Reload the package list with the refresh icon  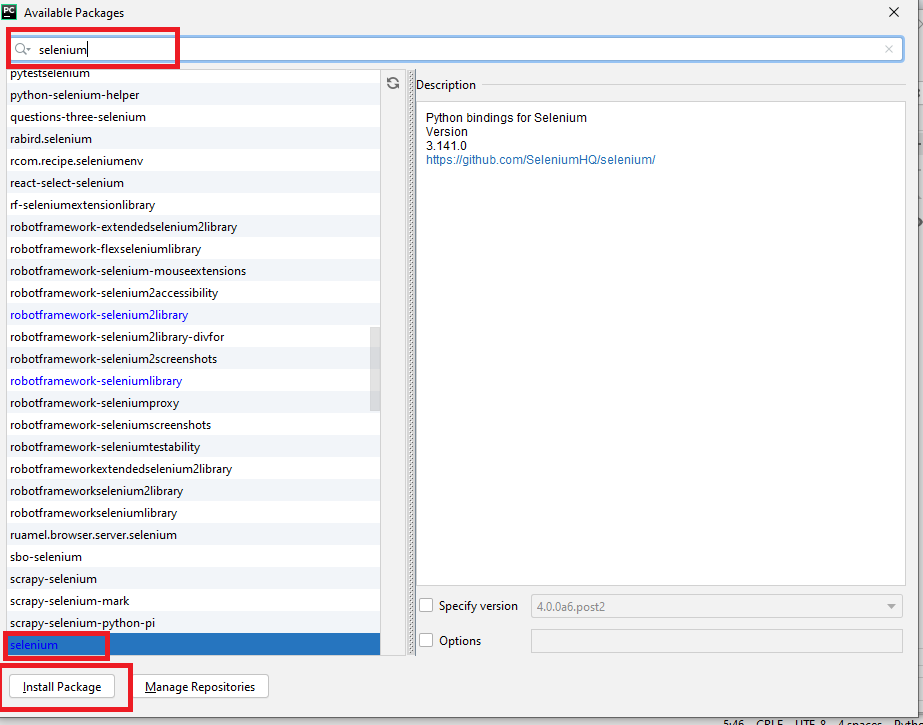coord(393,84)
